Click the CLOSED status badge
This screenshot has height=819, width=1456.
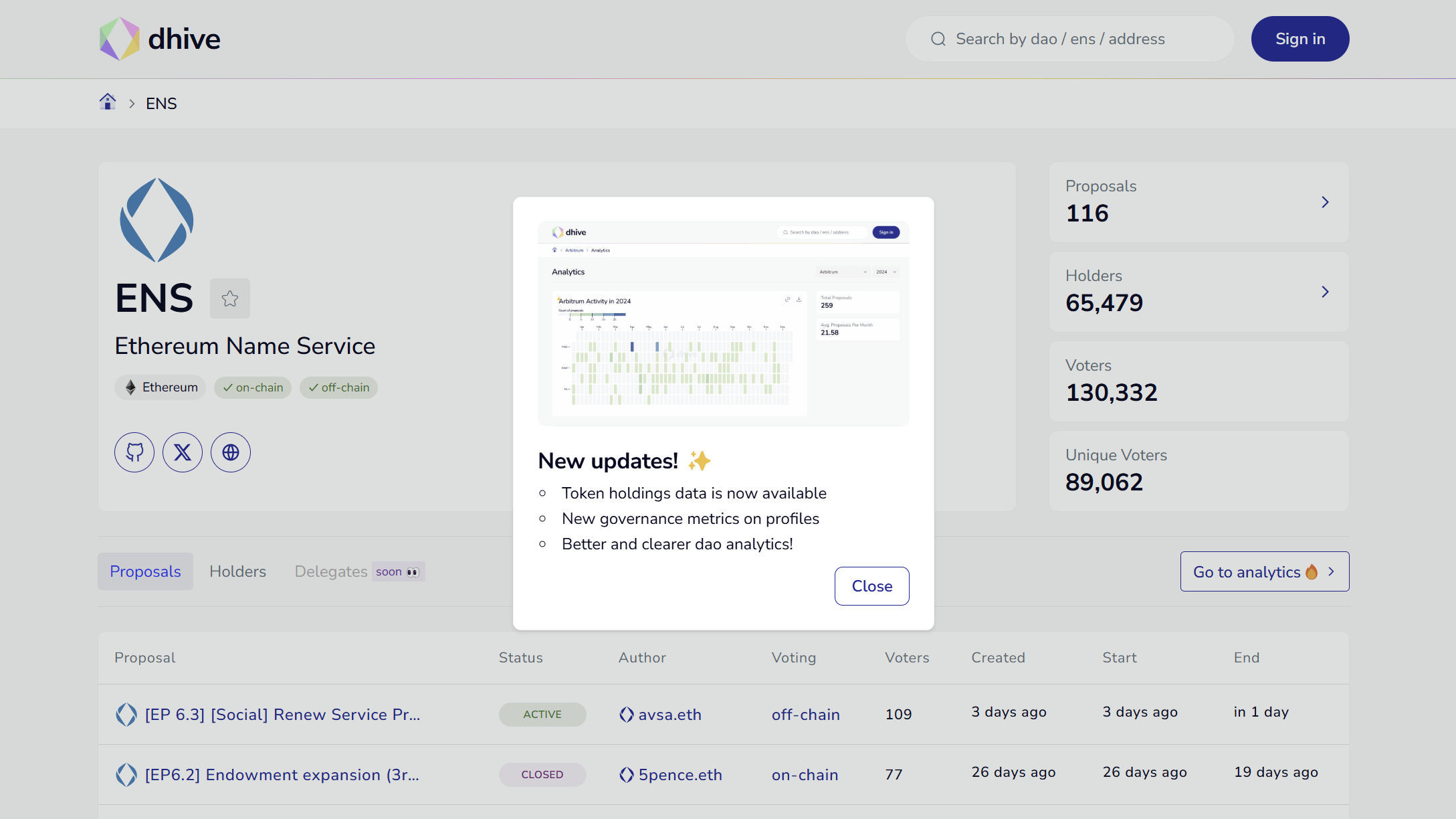542,775
